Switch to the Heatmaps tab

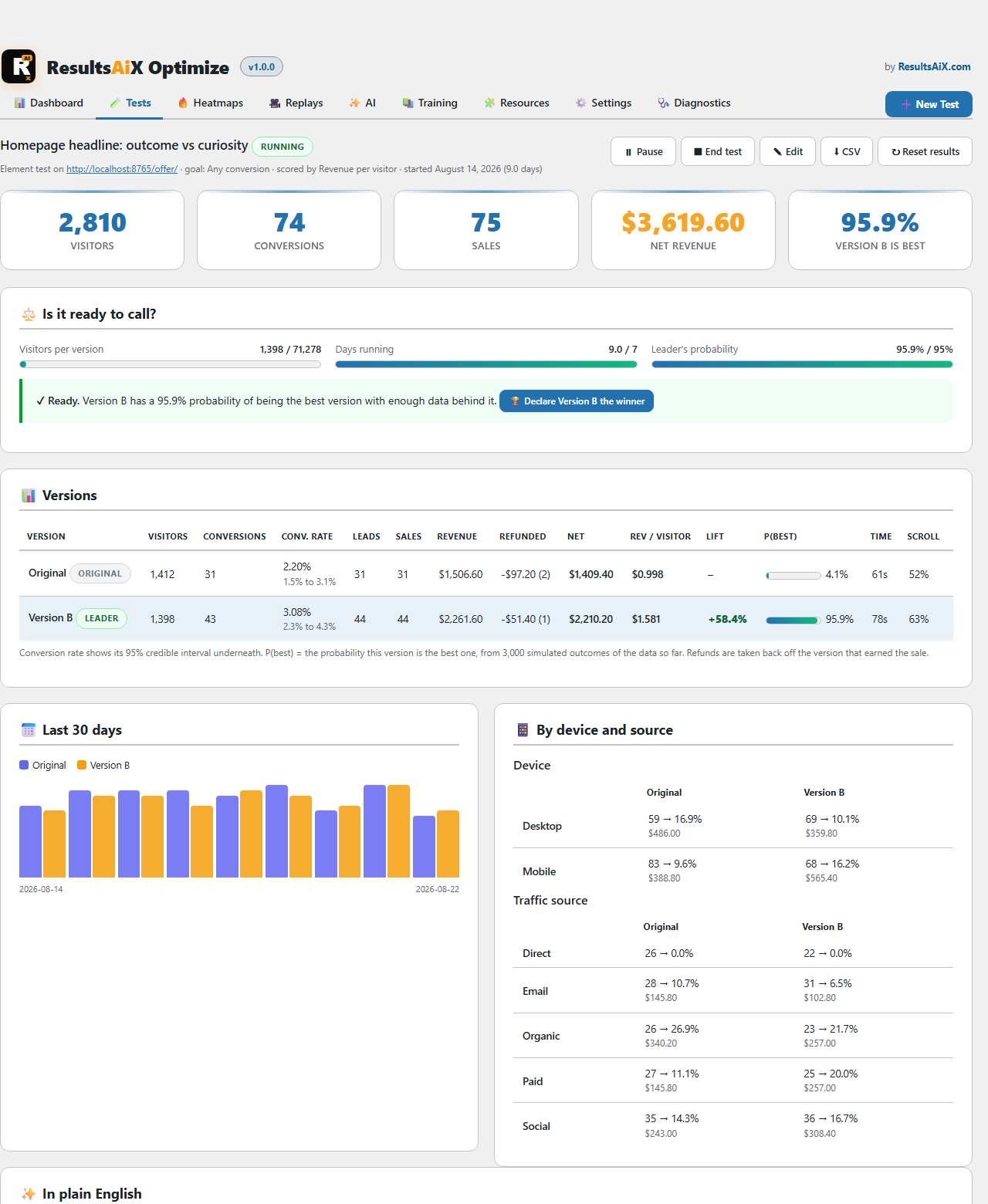[x=211, y=103]
